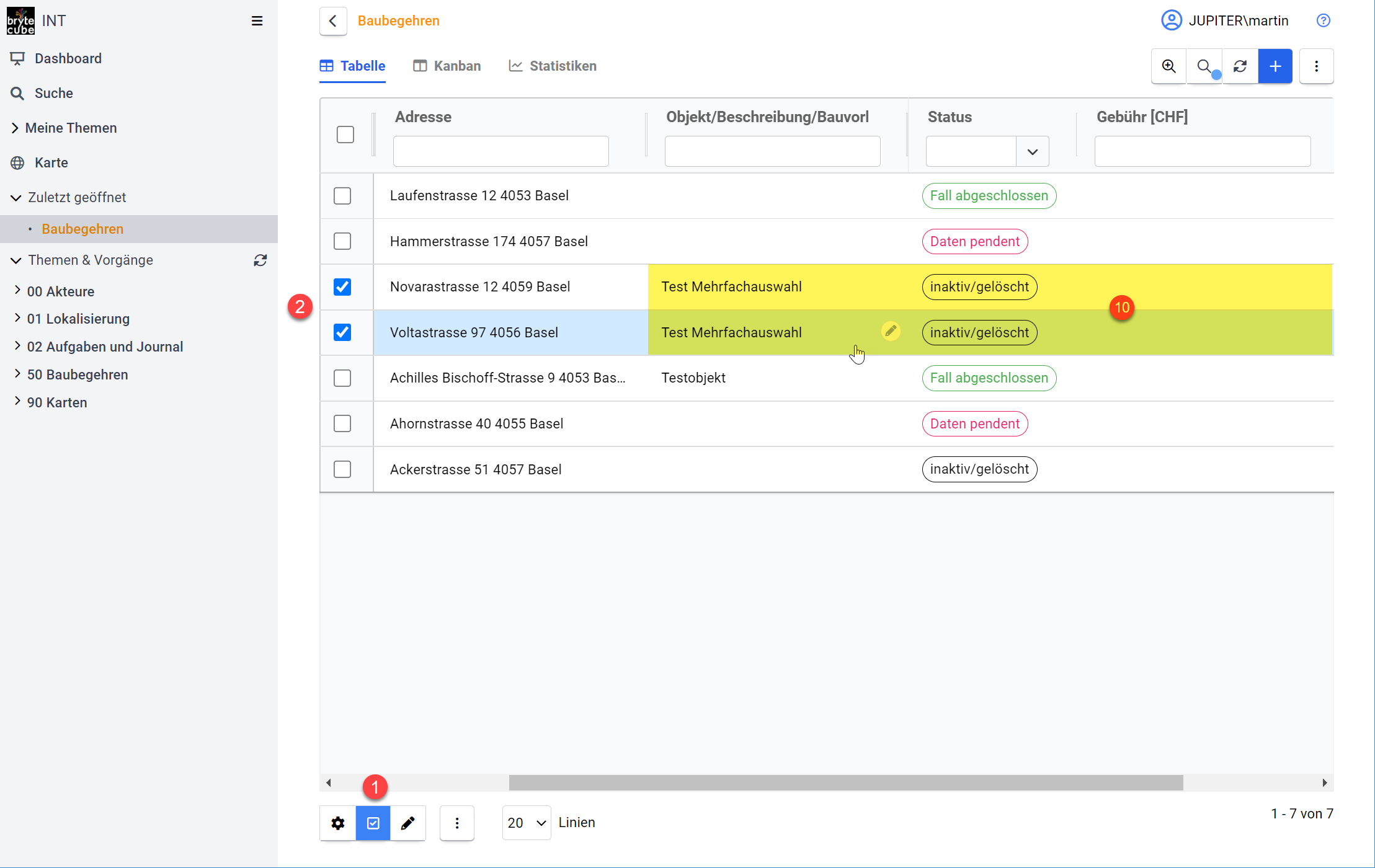This screenshot has width=1375, height=868.
Task: Open the bottom three-dot menu
Action: pos(457,823)
